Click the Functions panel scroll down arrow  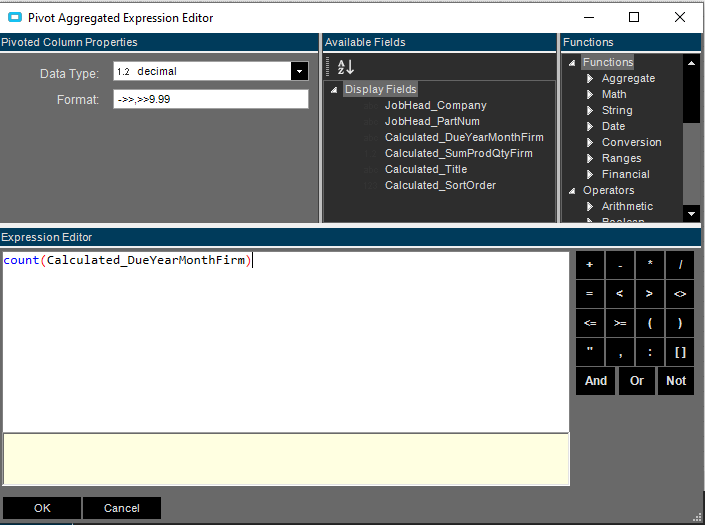692,214
